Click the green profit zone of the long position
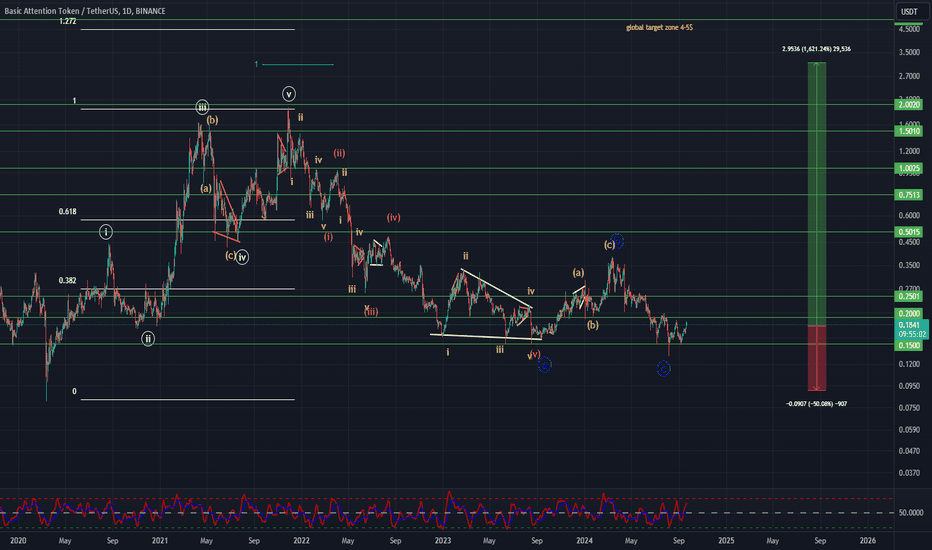 pos(817,194)
